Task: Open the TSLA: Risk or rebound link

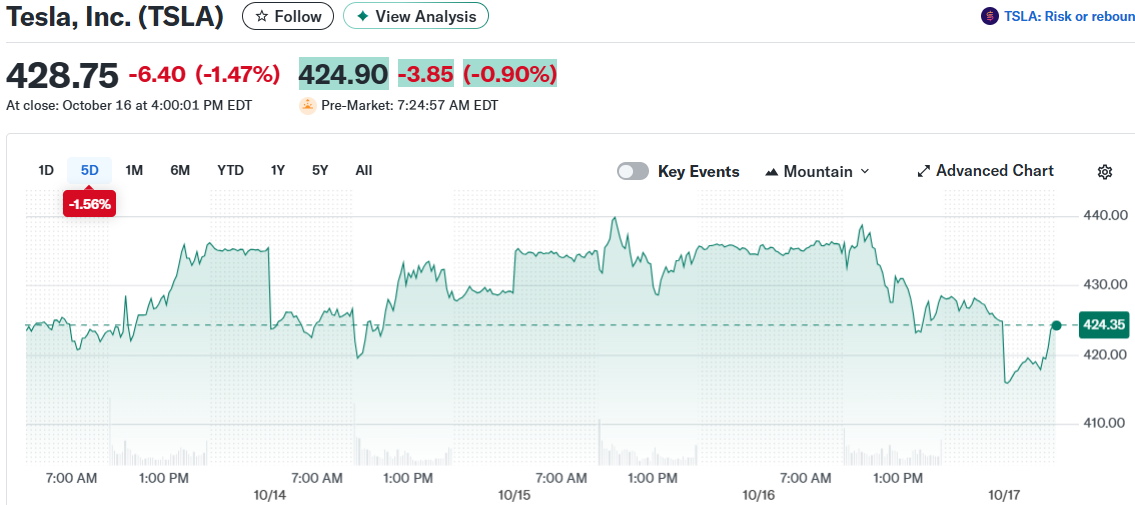Action: pyautogui.click(x=1069, y=16)
